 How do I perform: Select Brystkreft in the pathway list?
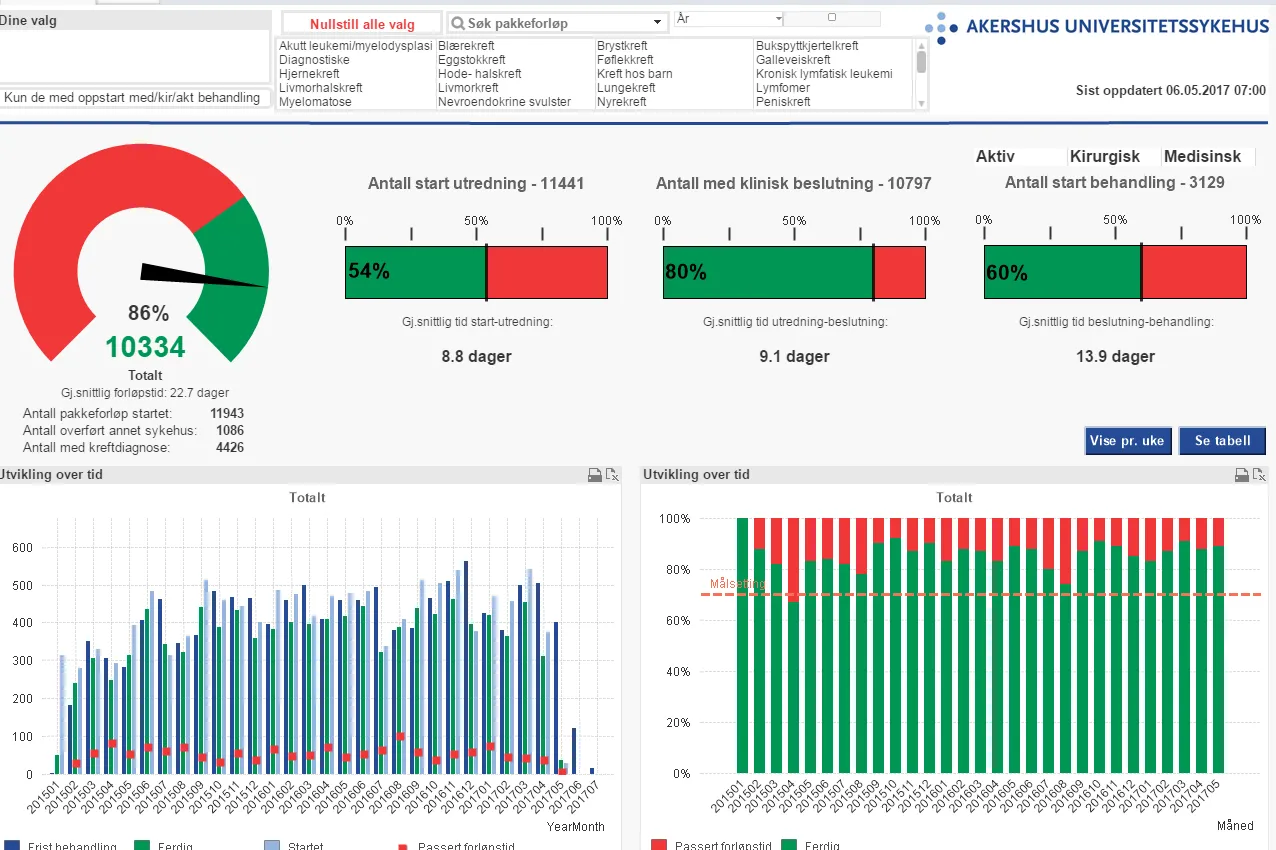click(622, 46)
